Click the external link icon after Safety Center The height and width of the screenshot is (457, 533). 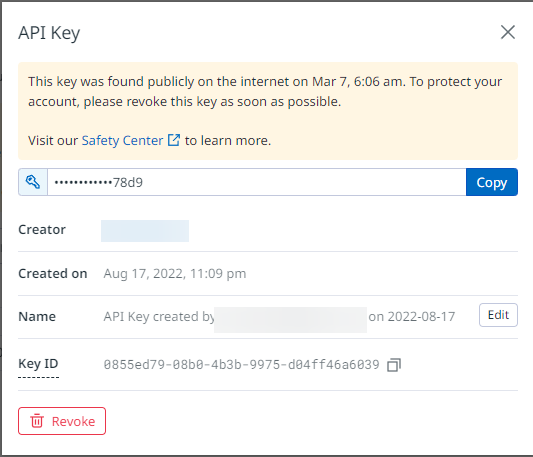click(174, 140)
